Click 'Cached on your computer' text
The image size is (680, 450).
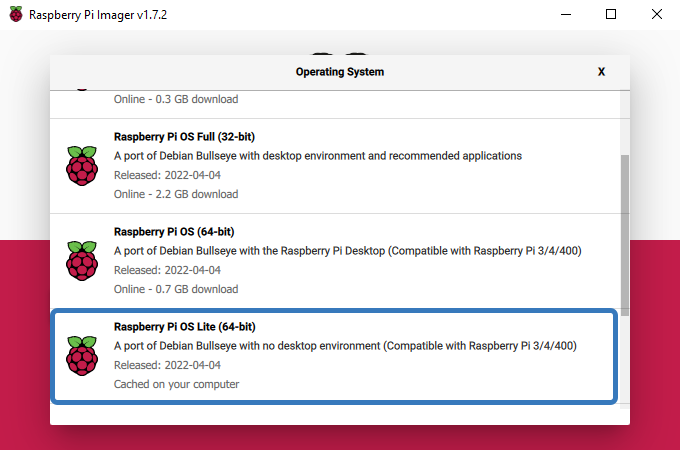pos(177,385)
